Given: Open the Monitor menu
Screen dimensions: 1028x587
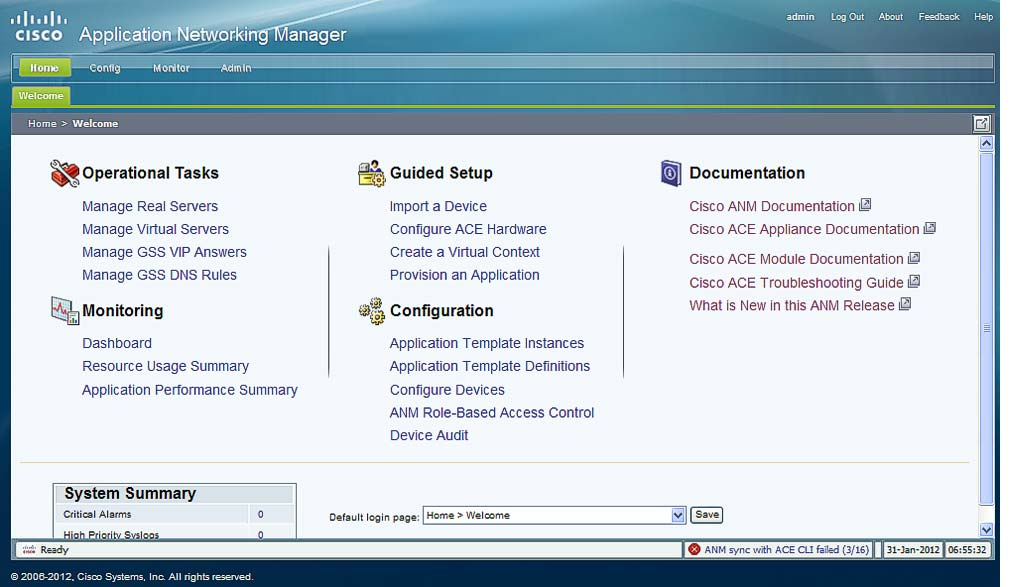Looking at the screenshot, I should 171,68.
